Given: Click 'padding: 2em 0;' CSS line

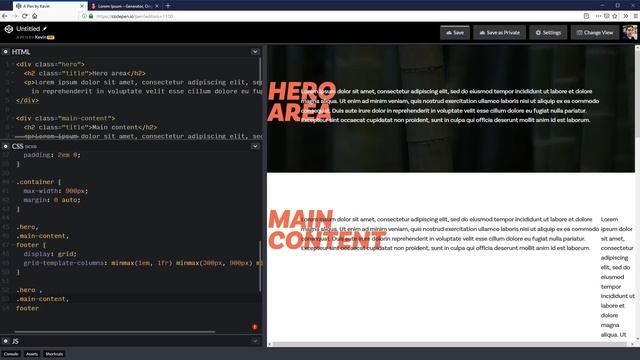Looking at the screenshot, I should pos(52,155).
